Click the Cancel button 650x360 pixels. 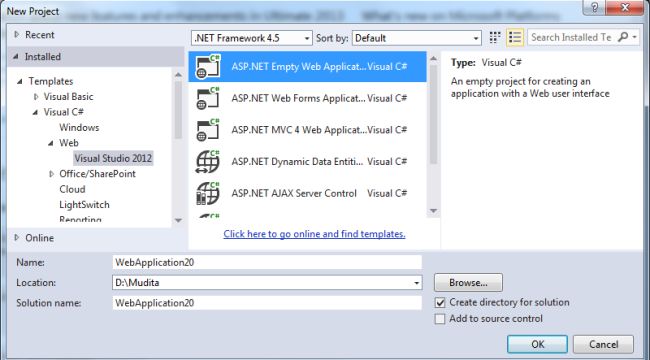click(x=604, y=344)
